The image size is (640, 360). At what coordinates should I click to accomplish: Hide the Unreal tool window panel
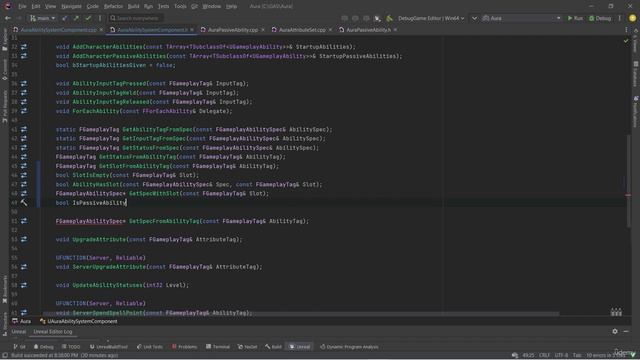pyautogui.click(x=626, y=331)
